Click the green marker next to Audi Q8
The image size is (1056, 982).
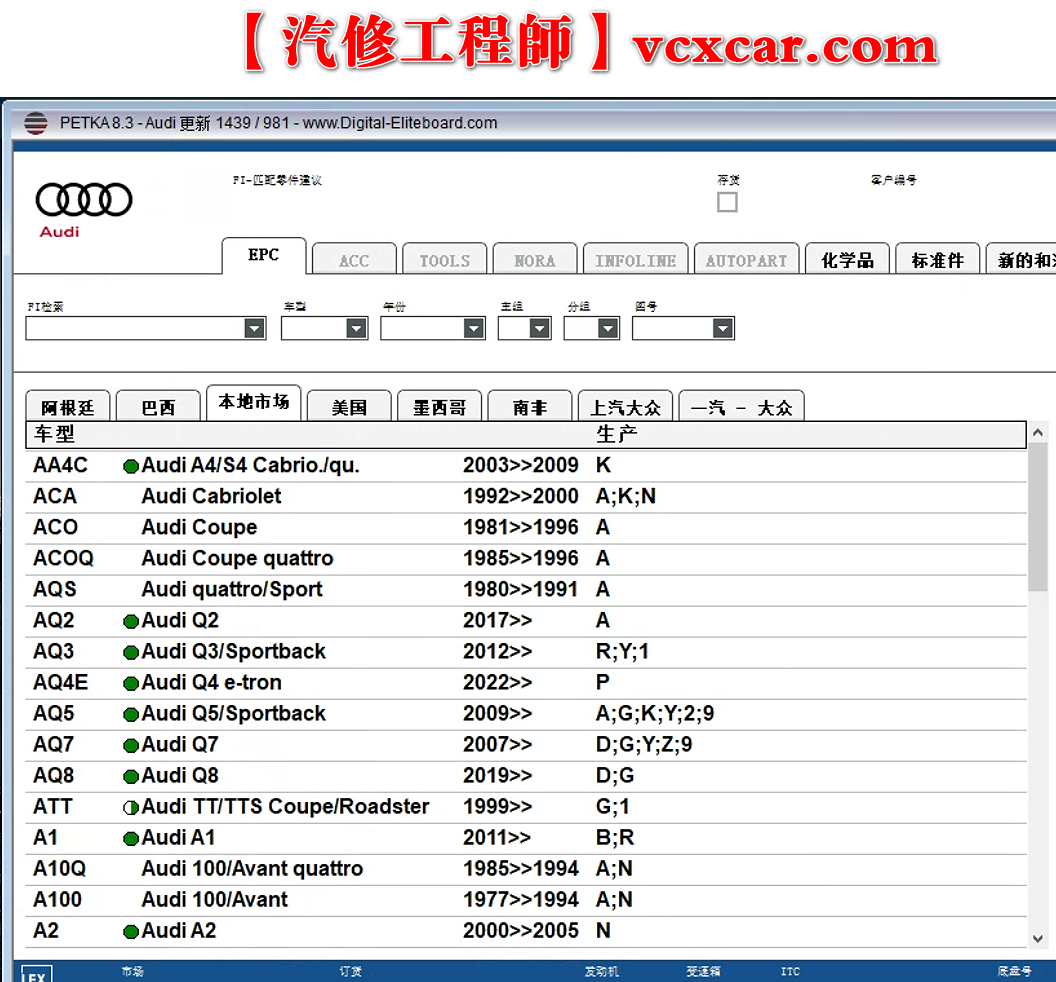tap(131, 775)
